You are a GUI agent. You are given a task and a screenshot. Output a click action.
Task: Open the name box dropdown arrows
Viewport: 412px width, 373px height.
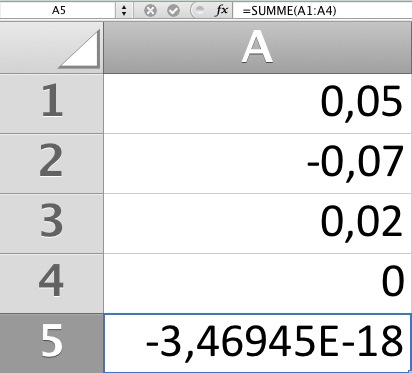coord(124,11)
